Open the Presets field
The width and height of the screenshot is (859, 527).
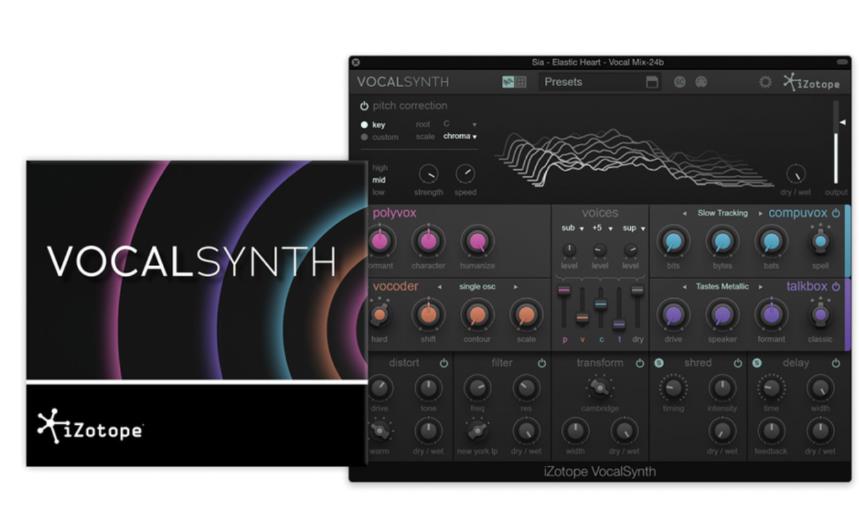[599, 82]
